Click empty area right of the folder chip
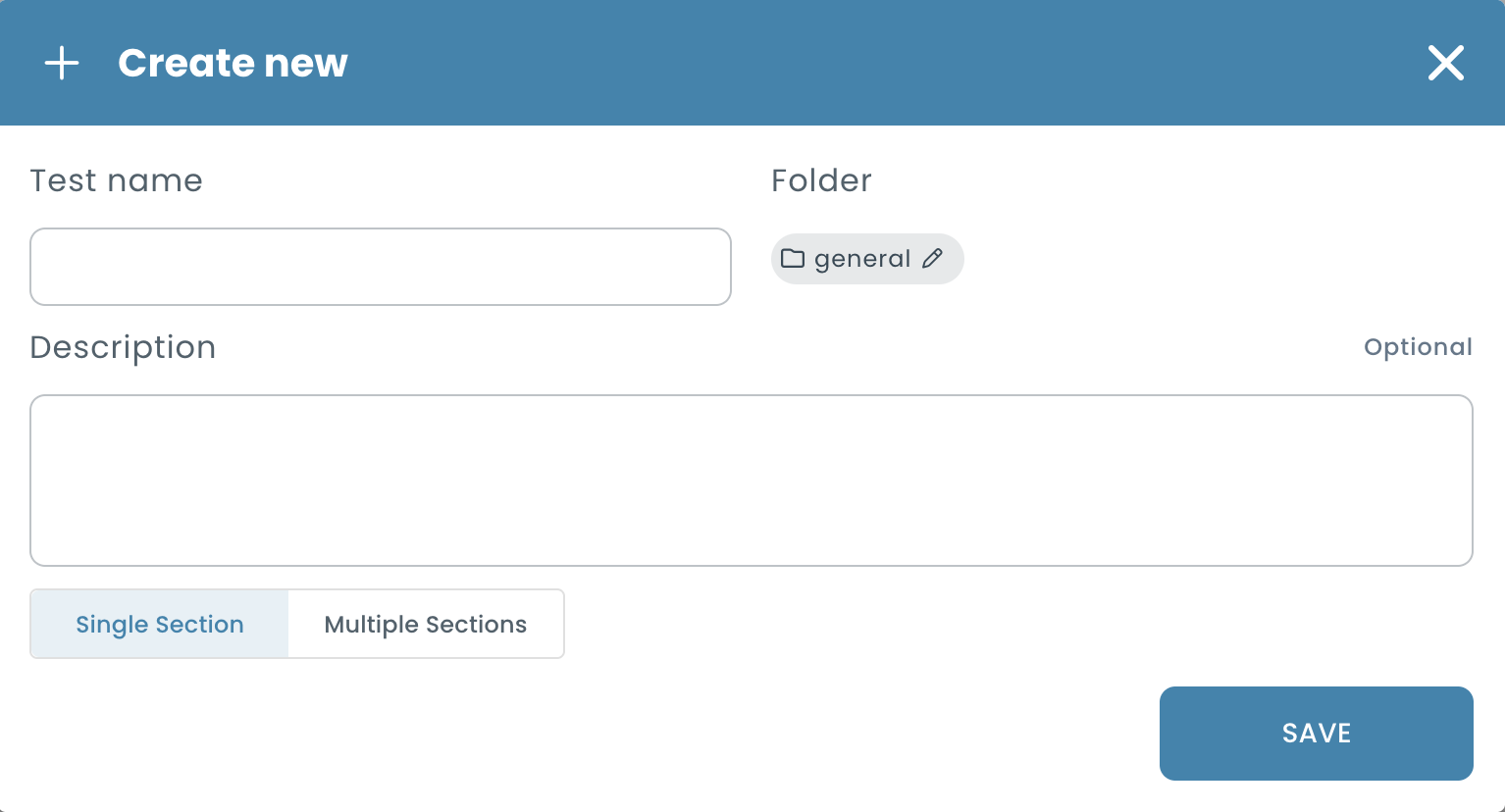 coord(1217,259)
